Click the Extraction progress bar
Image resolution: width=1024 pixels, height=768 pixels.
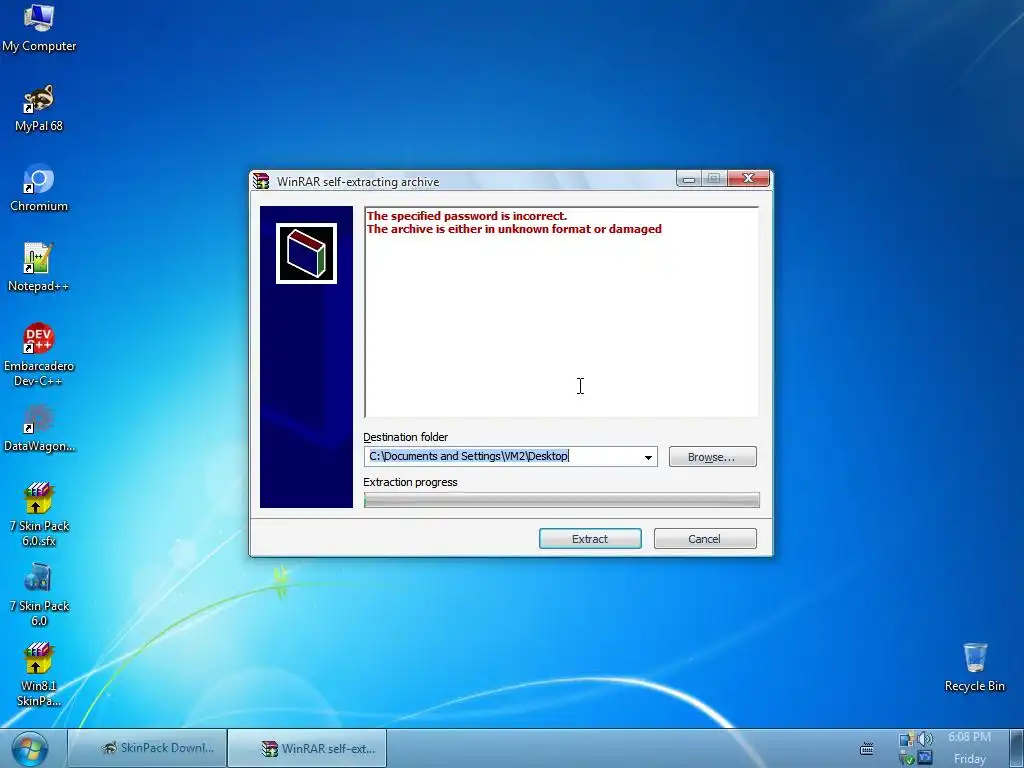562,500
